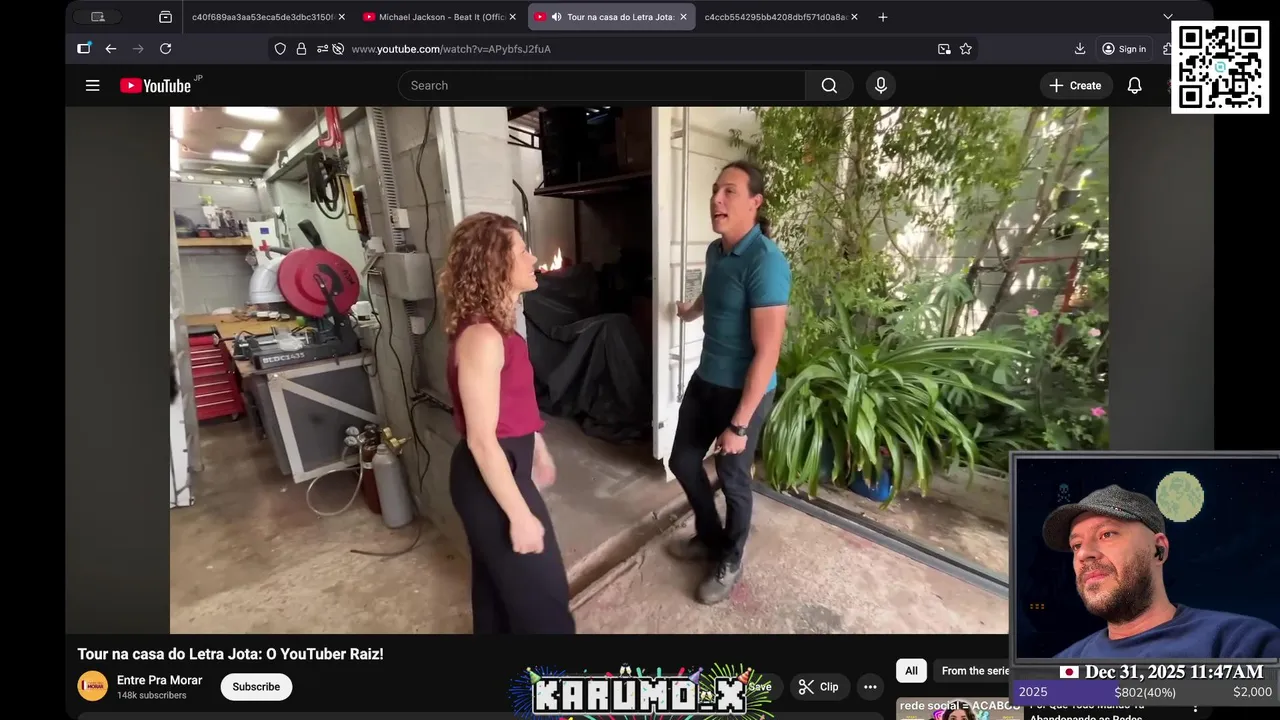
Task: Click the rede social recommended video thumbnail
Action: pyautogui.click(x=958, y=708)
